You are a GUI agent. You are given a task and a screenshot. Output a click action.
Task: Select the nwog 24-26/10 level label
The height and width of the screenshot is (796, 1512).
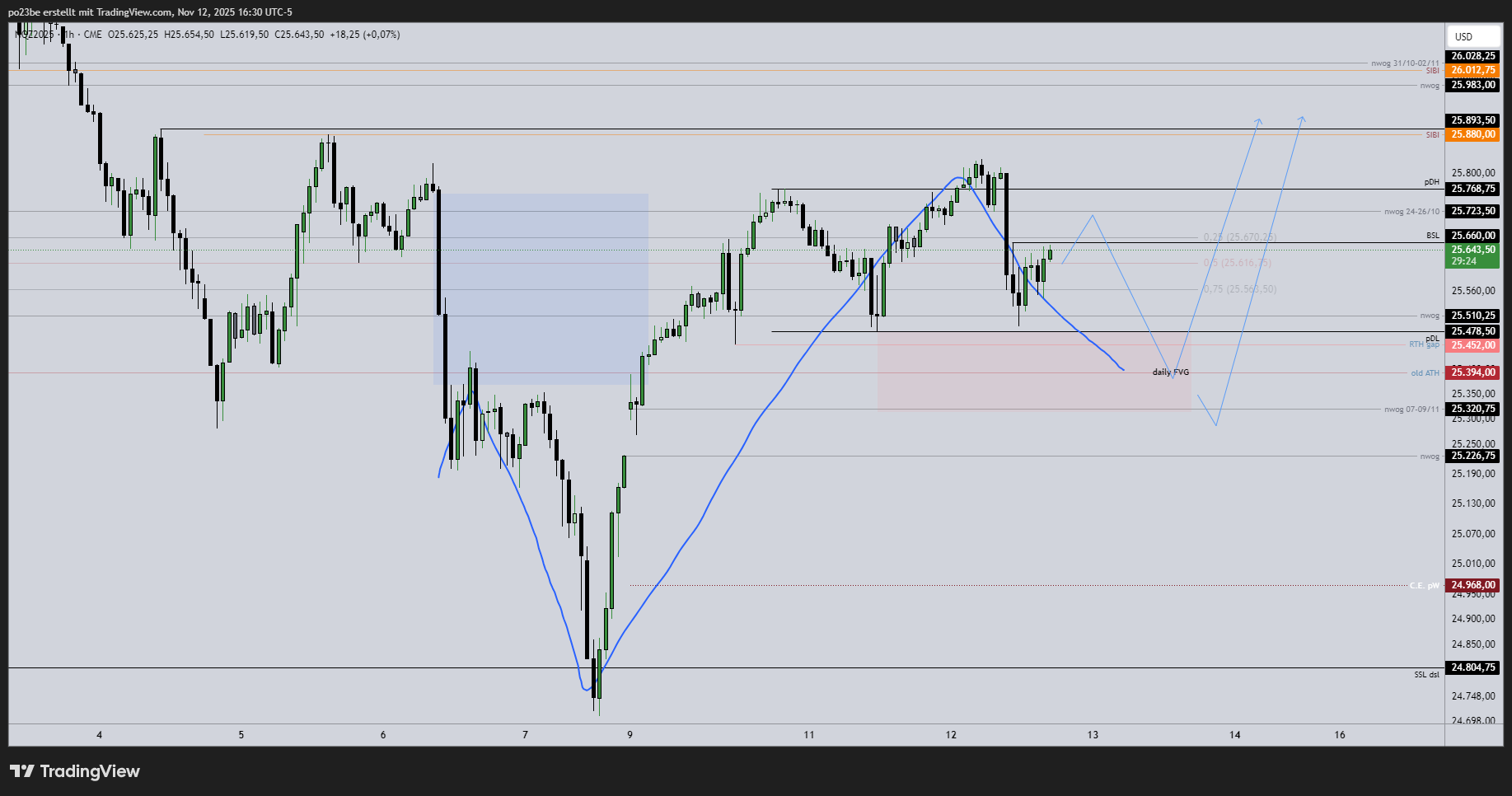1411,212
